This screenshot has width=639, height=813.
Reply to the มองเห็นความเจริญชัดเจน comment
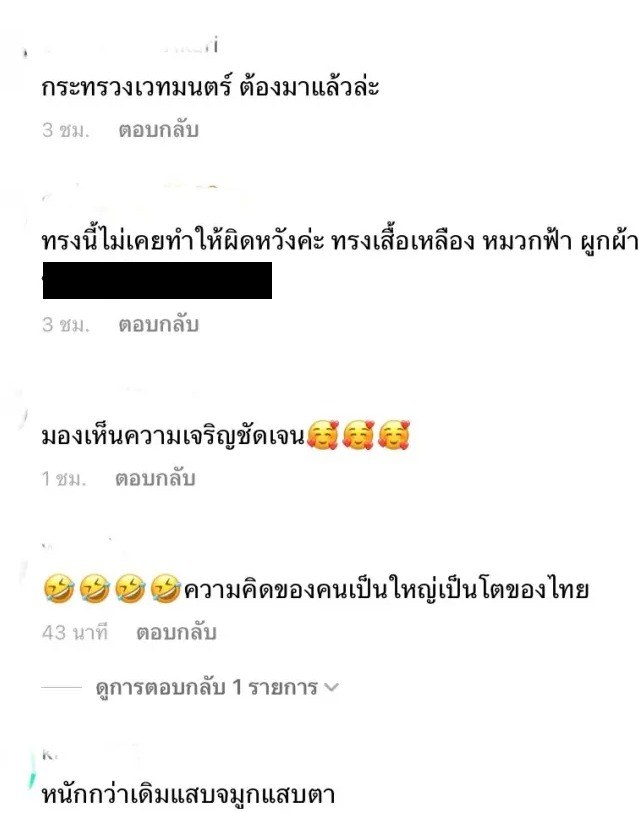tap(155, 478)
